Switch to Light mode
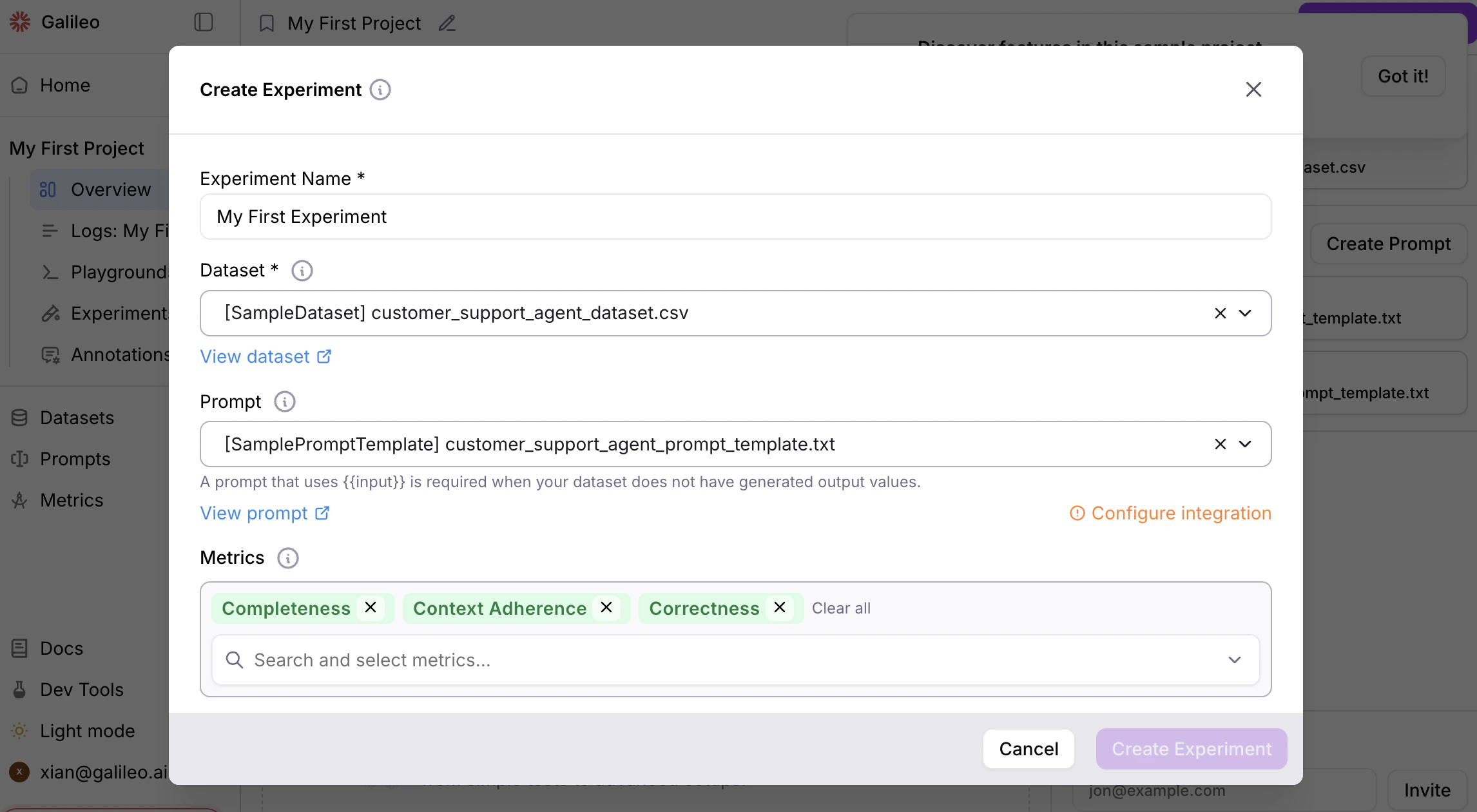 [x=87, y=731]
